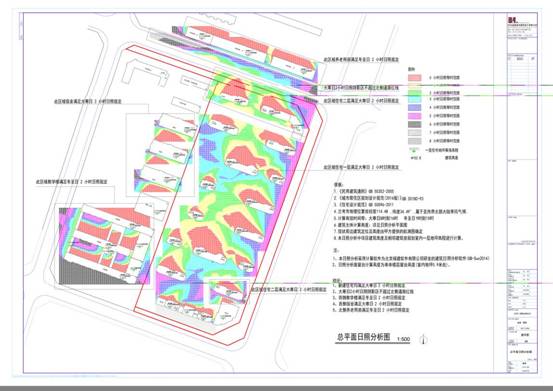This screenshot has height=391, width=553.
Task: Click the north arrow compass symbol
Action: pos(424,340)
